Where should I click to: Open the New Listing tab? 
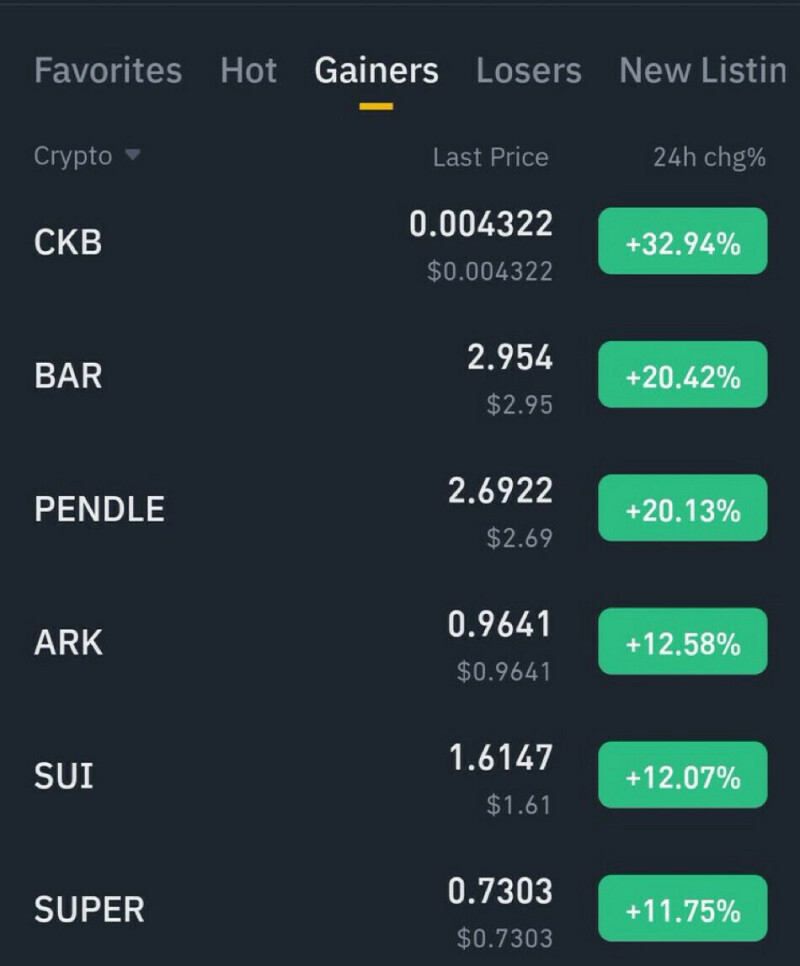tap(702, 71)
